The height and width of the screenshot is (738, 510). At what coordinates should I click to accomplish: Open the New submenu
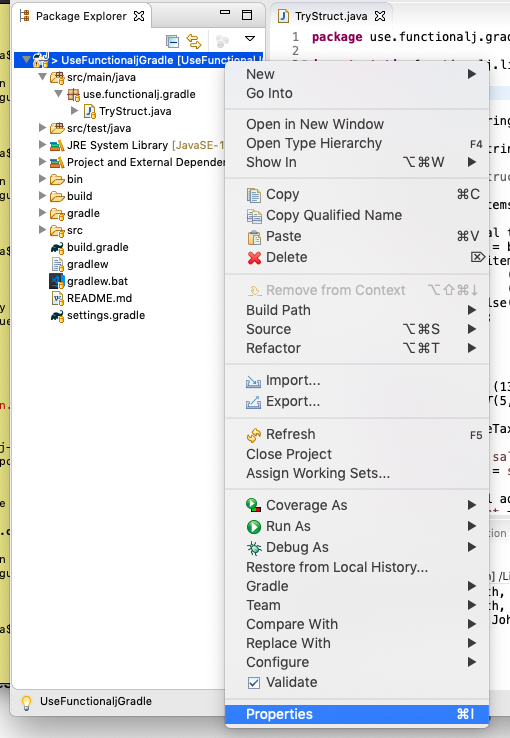pos(357,74)
